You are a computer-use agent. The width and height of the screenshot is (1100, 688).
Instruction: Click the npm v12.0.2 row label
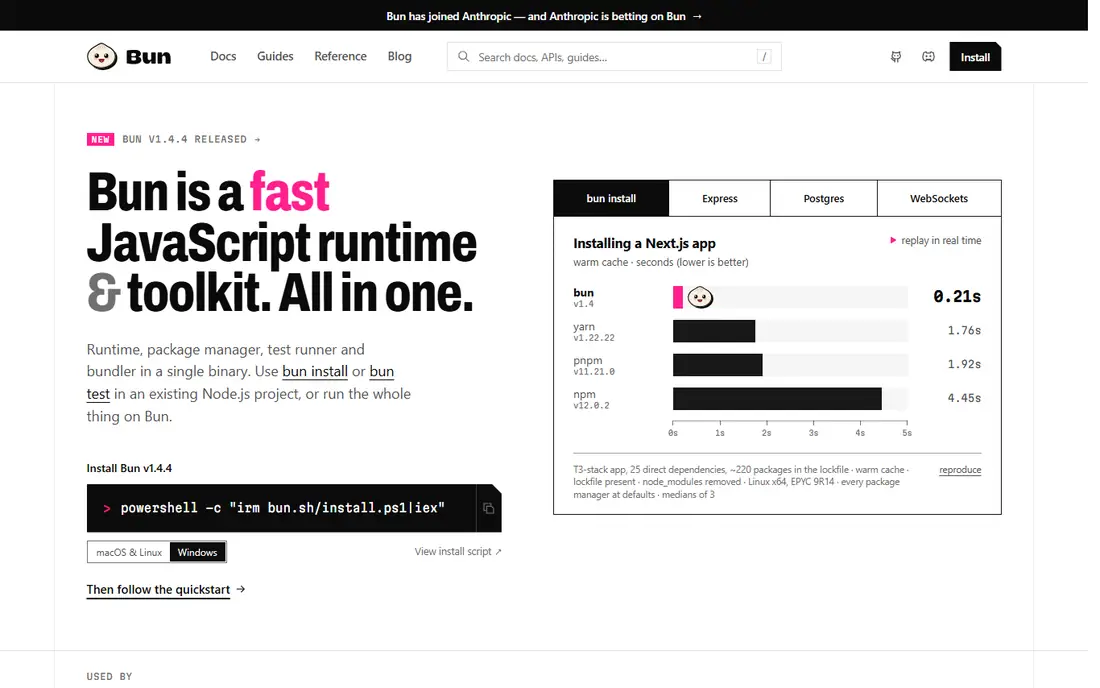(x=591, y=399)
